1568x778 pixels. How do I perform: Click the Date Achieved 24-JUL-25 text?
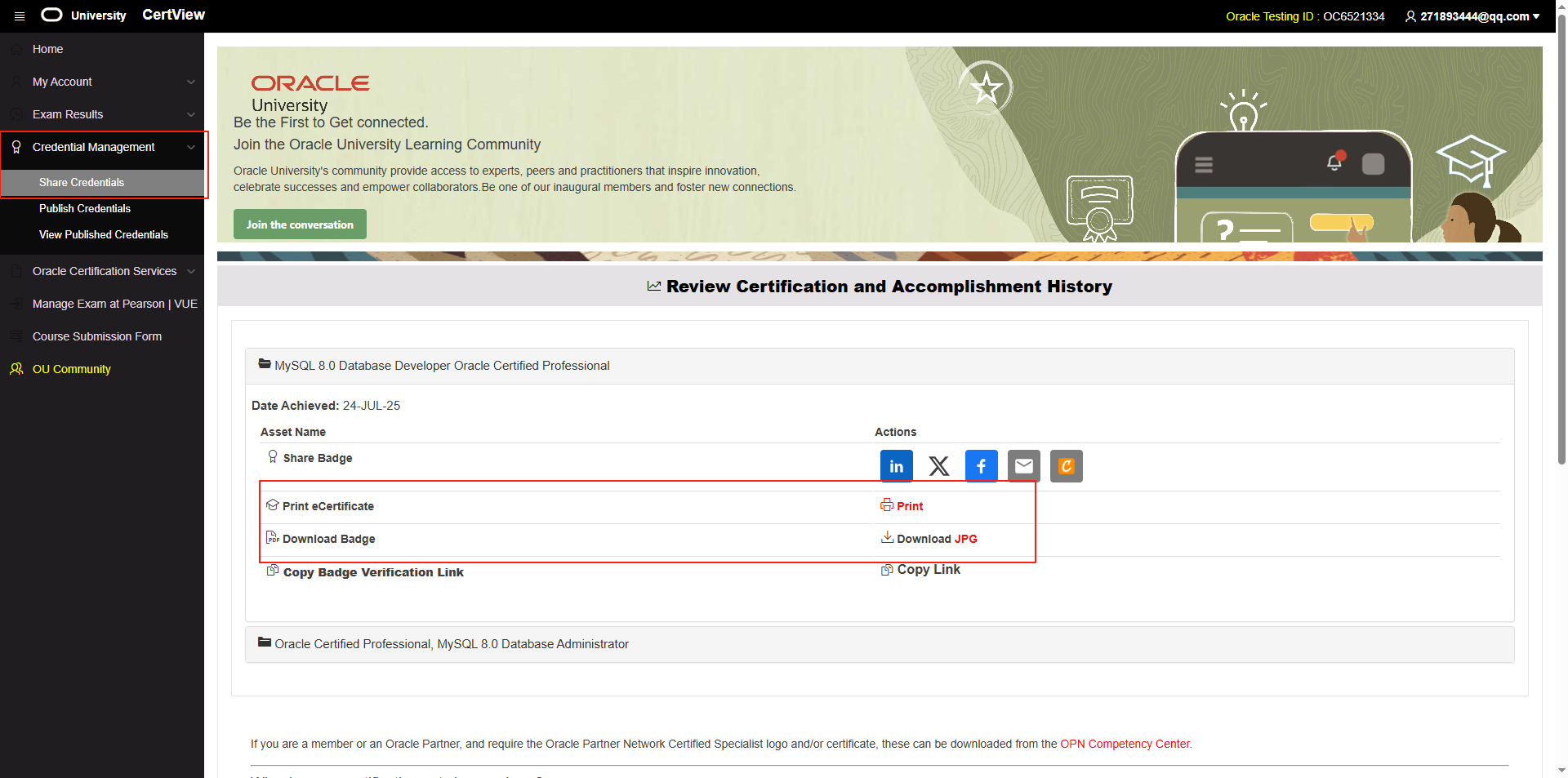[326, 406]
